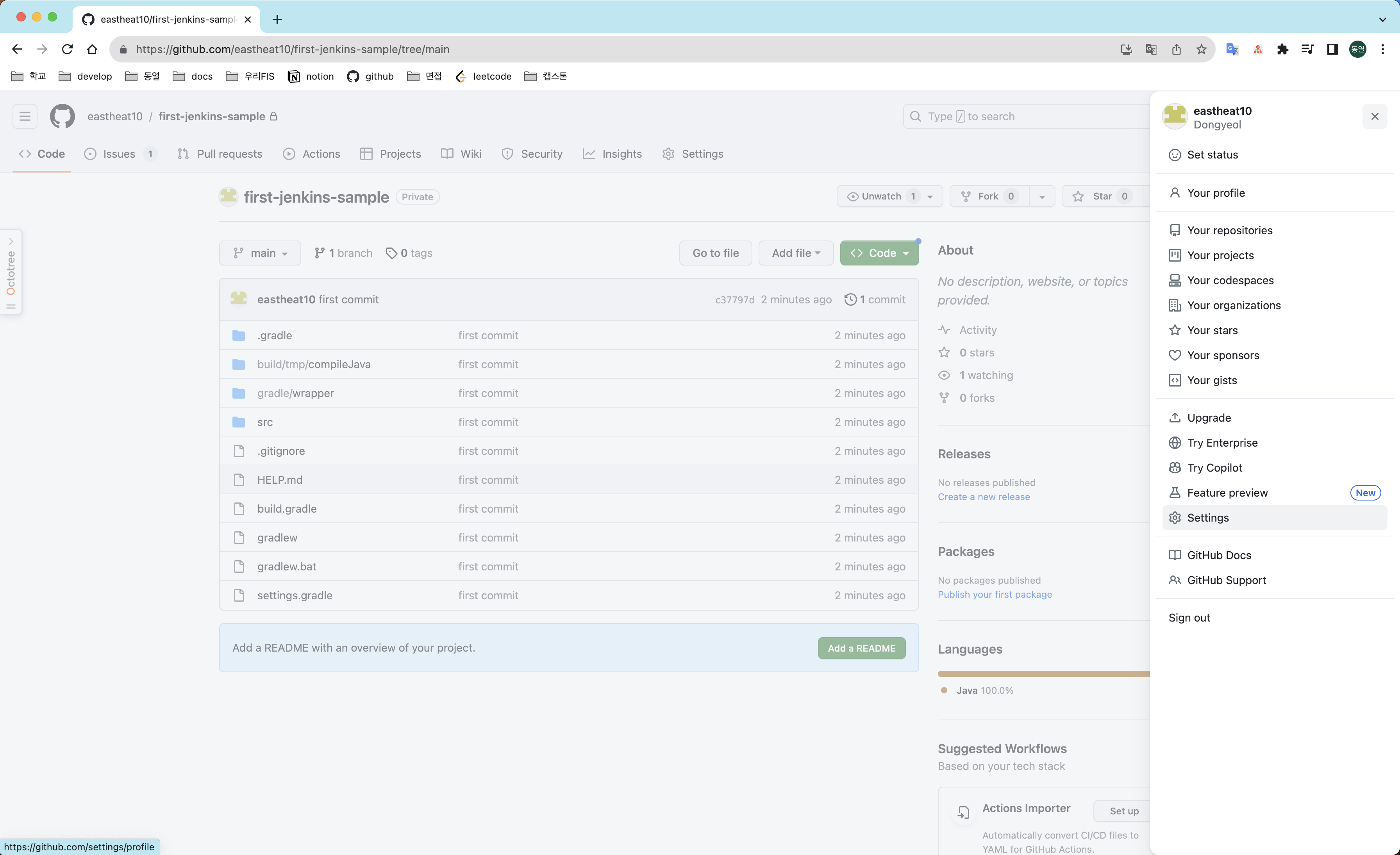Bookmark page with the star icon
Screen dimensions: 1400x855
(1201, 50)
